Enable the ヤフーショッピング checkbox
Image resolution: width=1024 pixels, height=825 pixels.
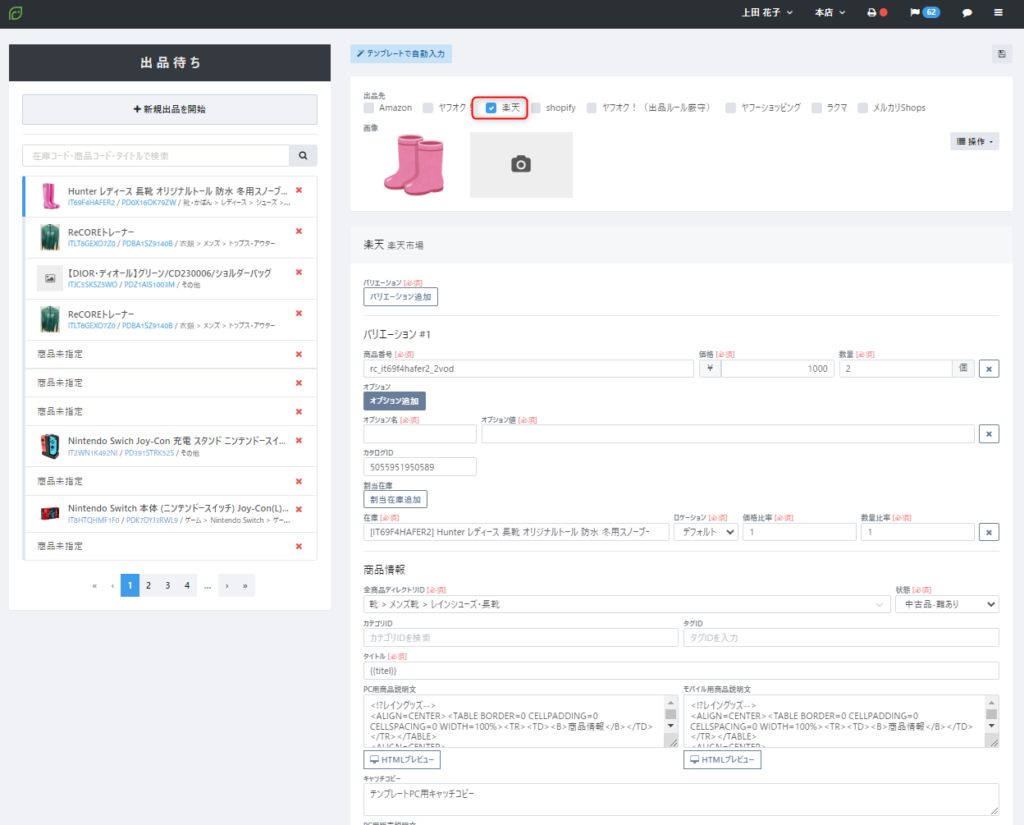(731, 108)
